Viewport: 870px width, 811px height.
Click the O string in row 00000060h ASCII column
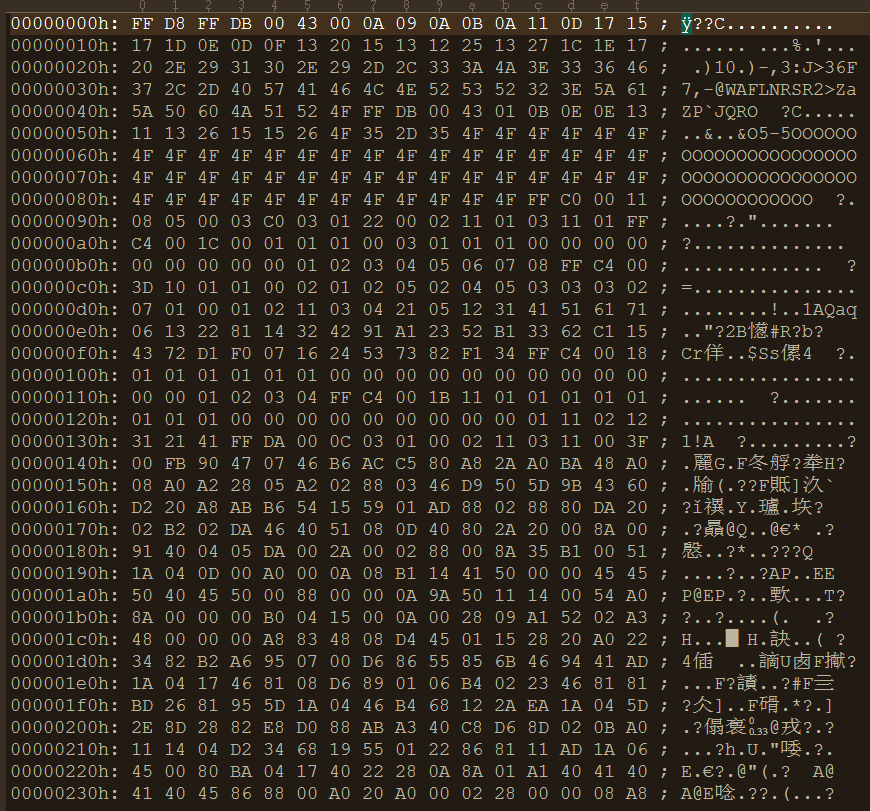click(768, 156)
